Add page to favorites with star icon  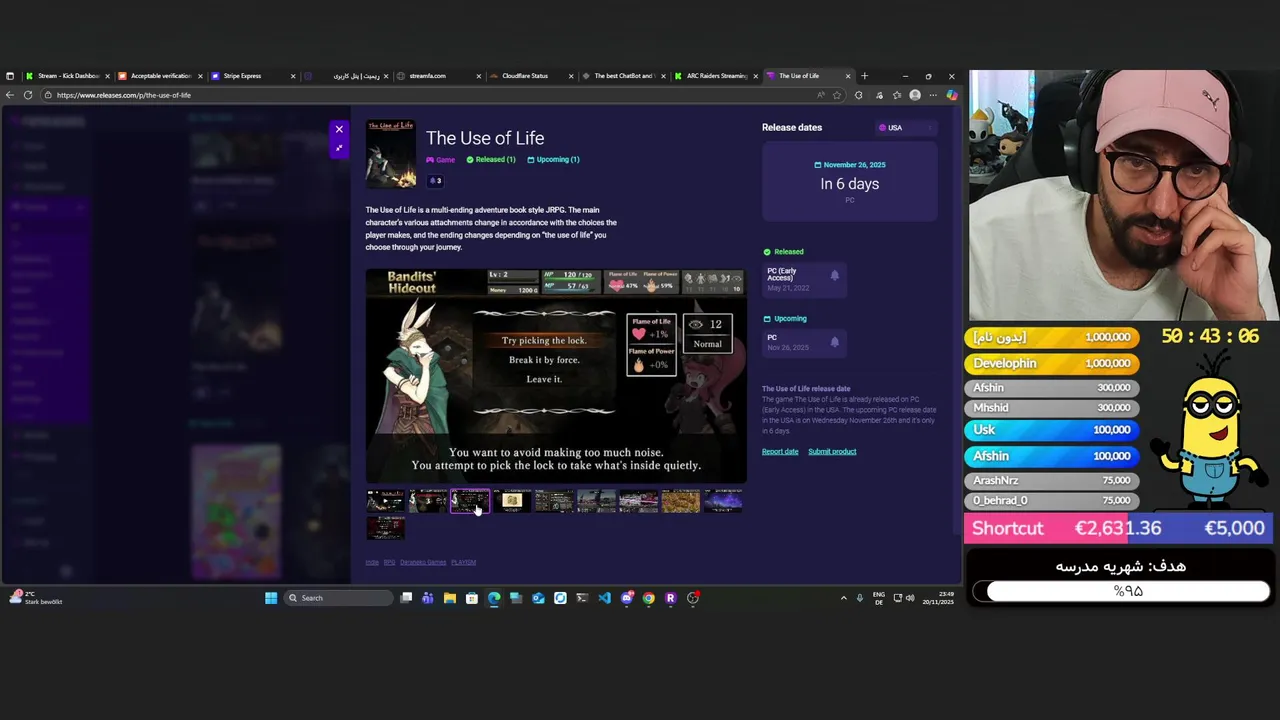[837, 95]
